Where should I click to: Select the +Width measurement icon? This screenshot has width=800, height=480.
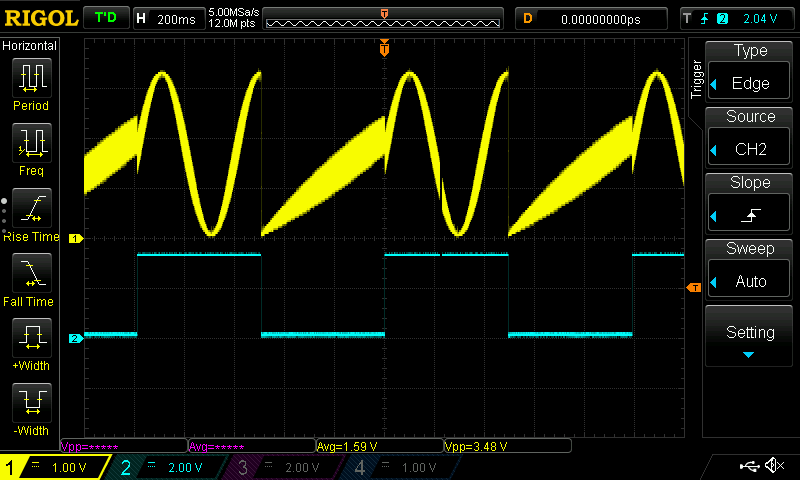[32, 338]
